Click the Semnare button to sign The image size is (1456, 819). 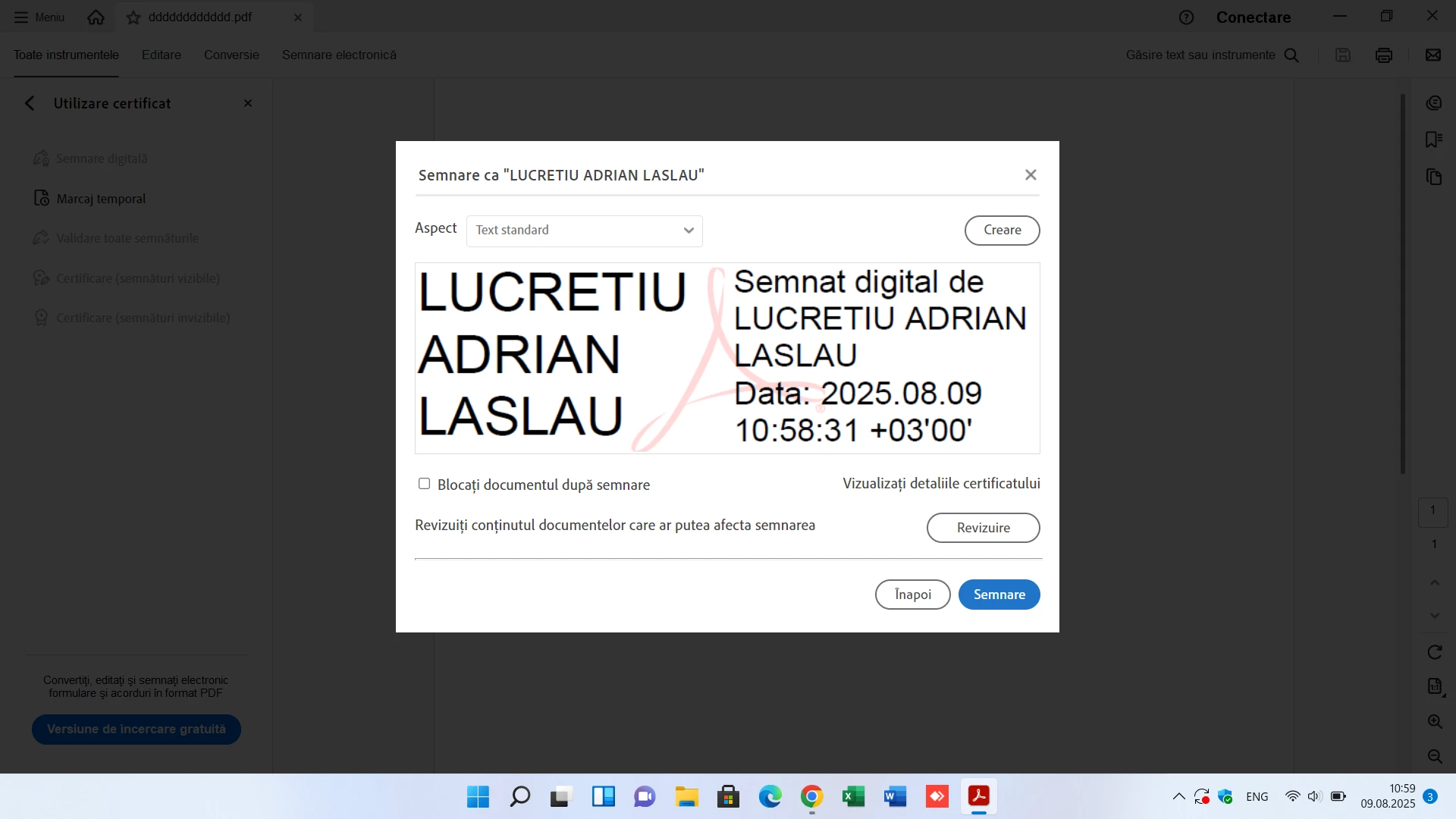point(999,595)
